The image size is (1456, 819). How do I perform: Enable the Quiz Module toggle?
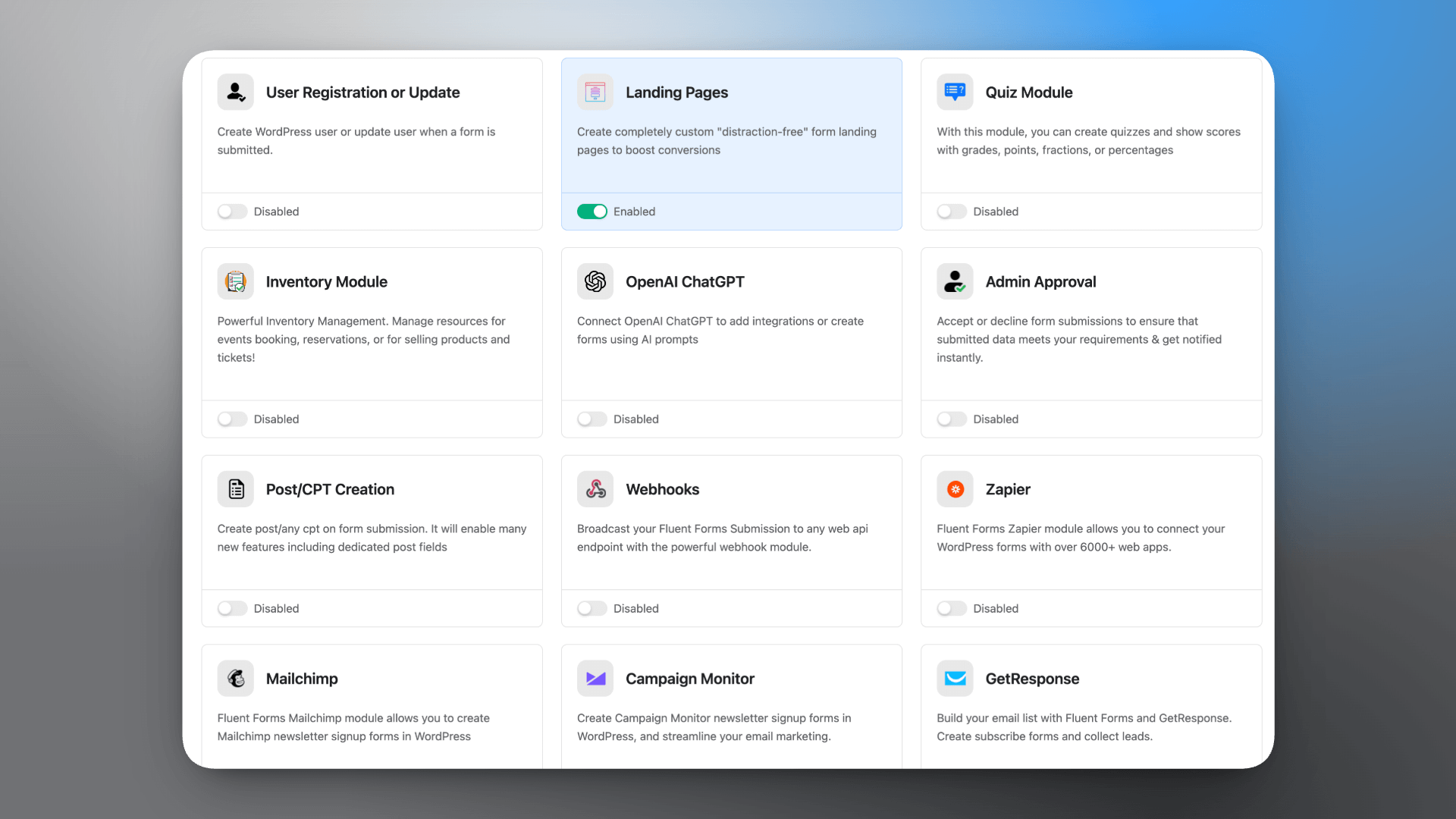point(951,212)
